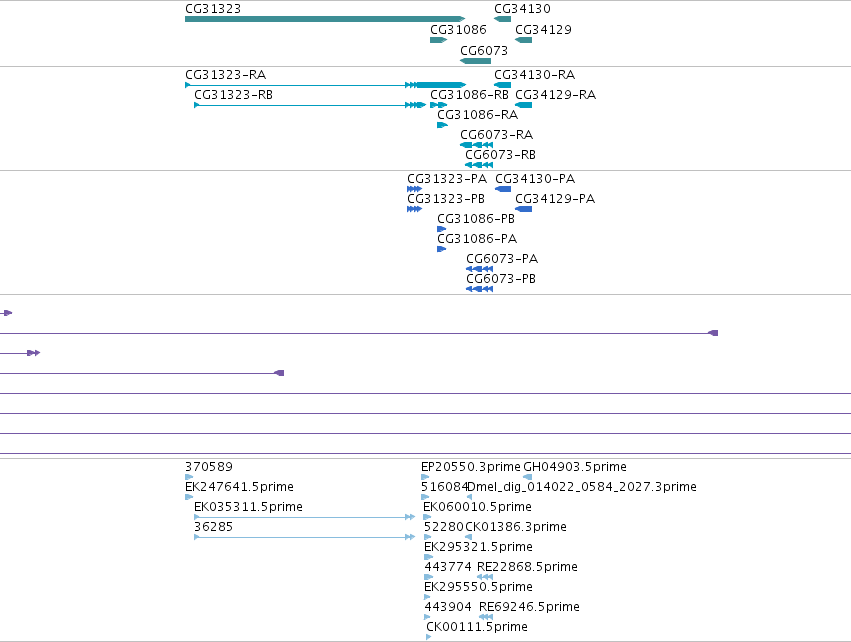Click the CG6073 gene label

pos(484,50)
